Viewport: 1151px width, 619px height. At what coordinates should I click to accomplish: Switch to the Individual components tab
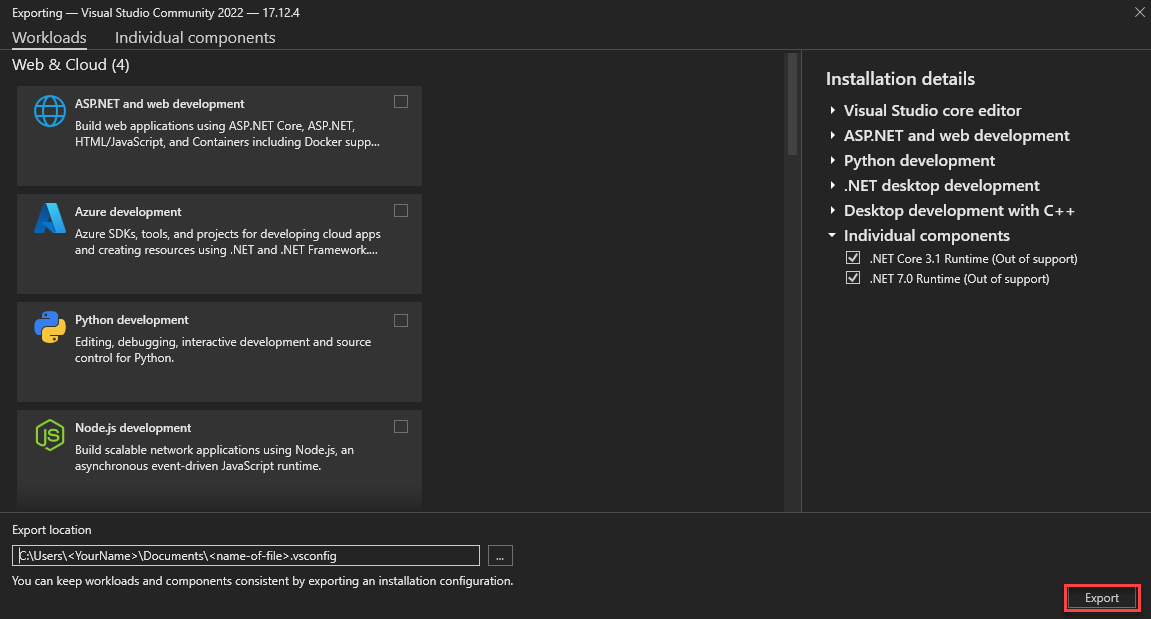point(195,37)
